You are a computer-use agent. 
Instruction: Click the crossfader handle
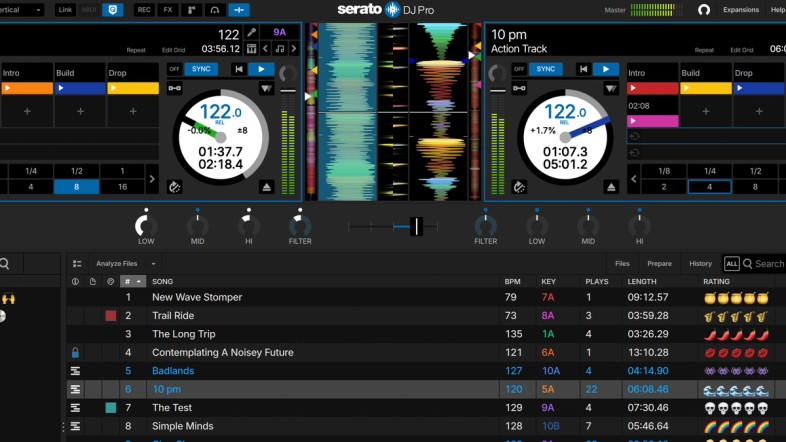(x=416, y=227)
